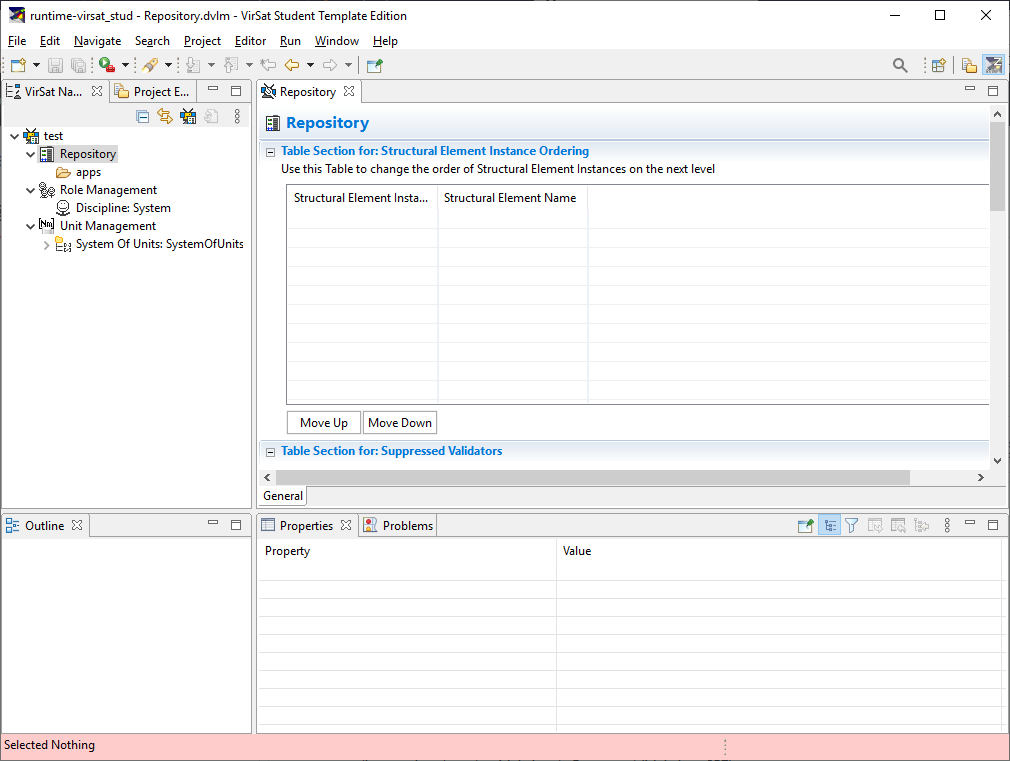
Task: Click the pen-shaped Search tool icon
Action: click(151, 65)
